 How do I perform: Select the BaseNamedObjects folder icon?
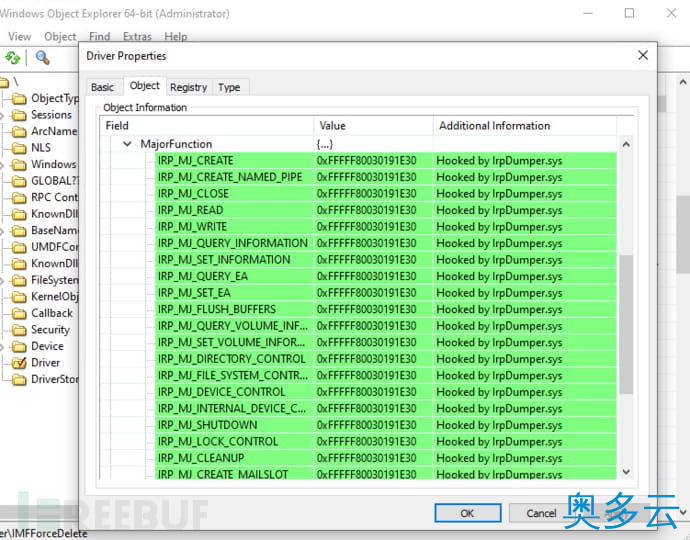point(19,231)
